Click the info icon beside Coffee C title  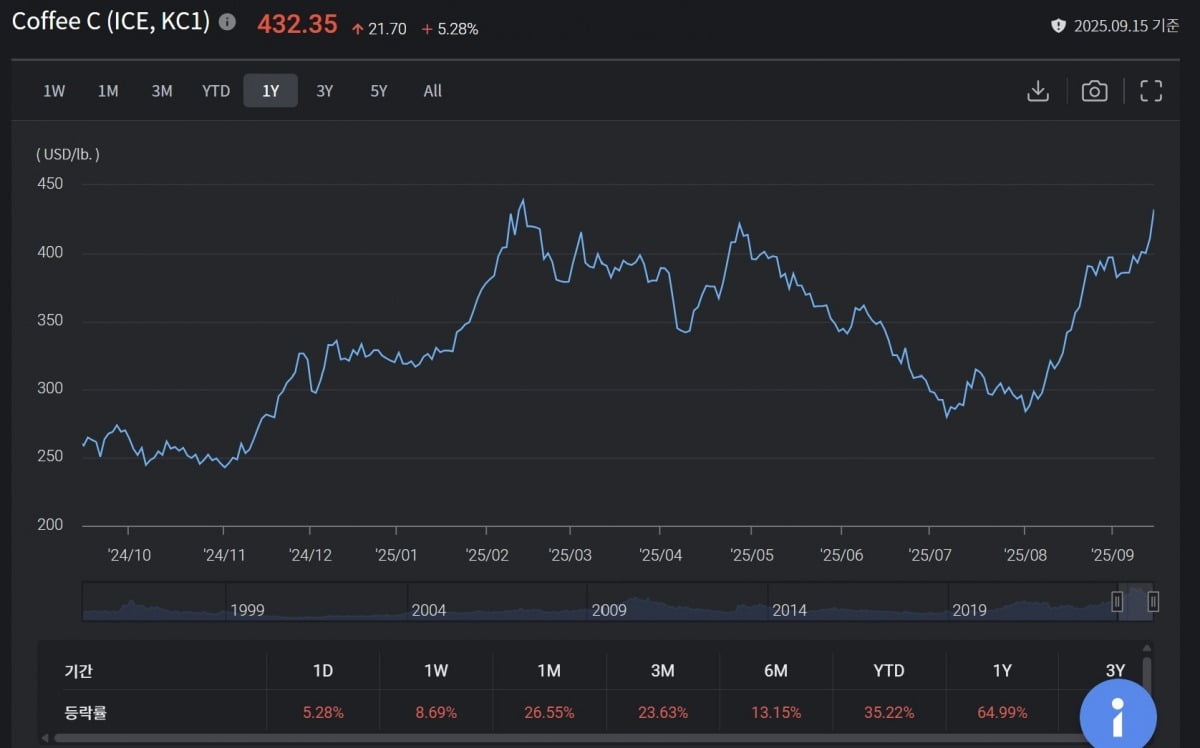tap(228, 22)
